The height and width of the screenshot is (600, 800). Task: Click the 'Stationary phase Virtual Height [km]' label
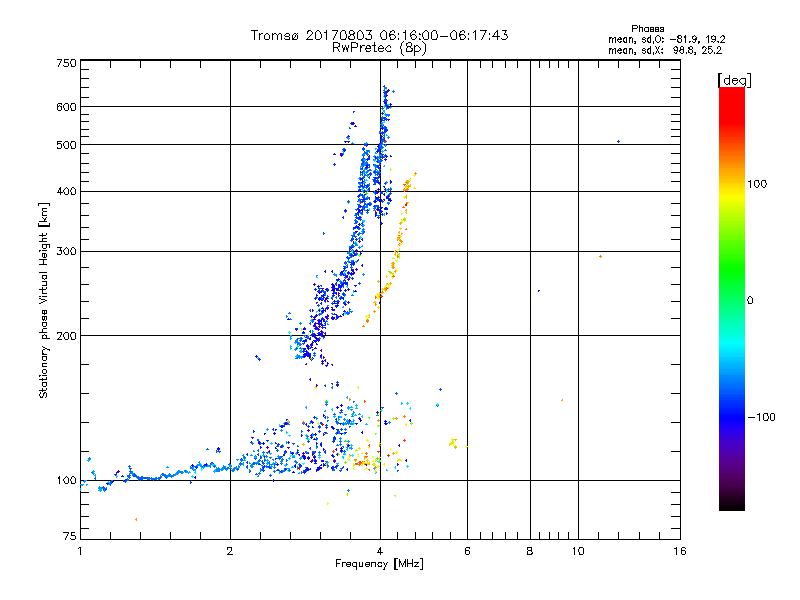44,300
